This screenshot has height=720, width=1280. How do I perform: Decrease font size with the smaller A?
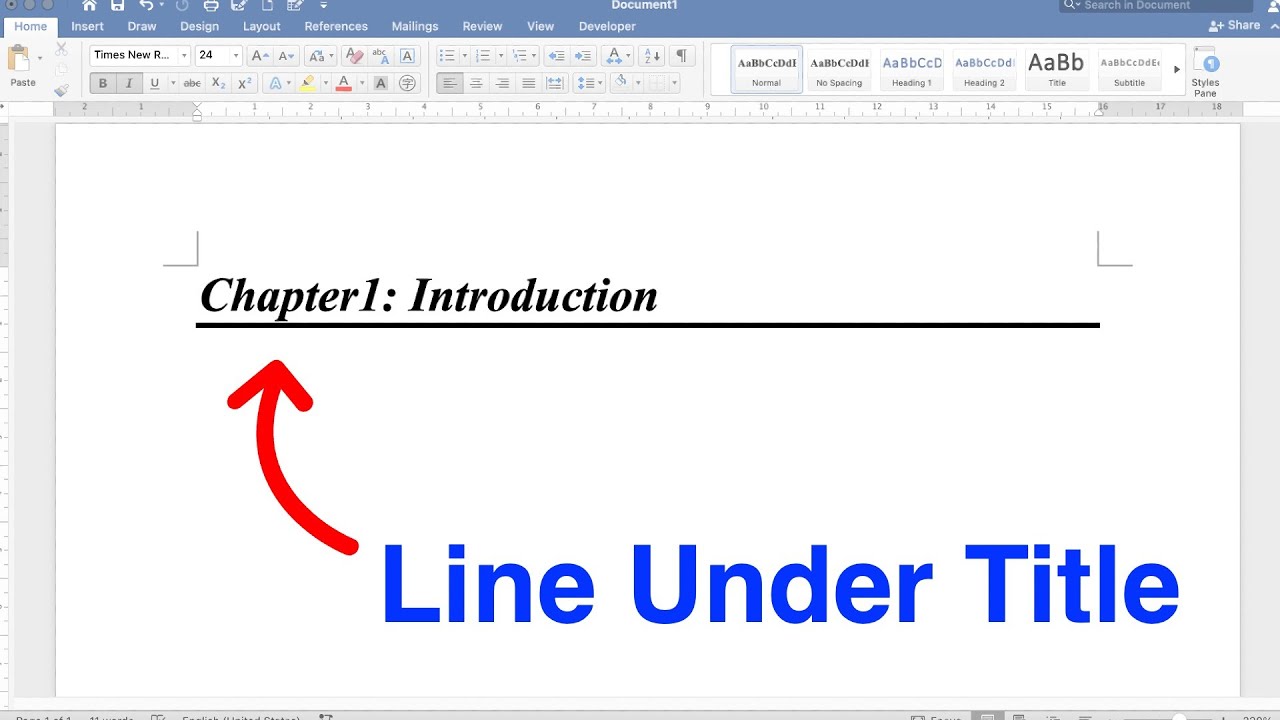[287, 56]
